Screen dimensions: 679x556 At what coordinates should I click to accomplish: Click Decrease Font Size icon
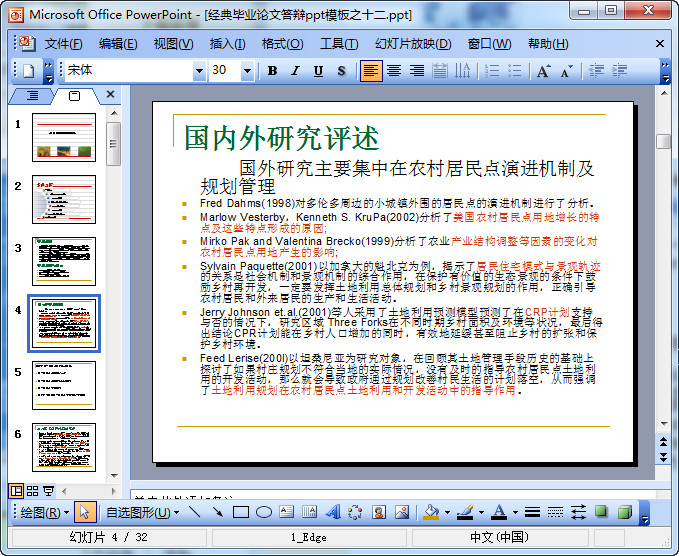566,71
